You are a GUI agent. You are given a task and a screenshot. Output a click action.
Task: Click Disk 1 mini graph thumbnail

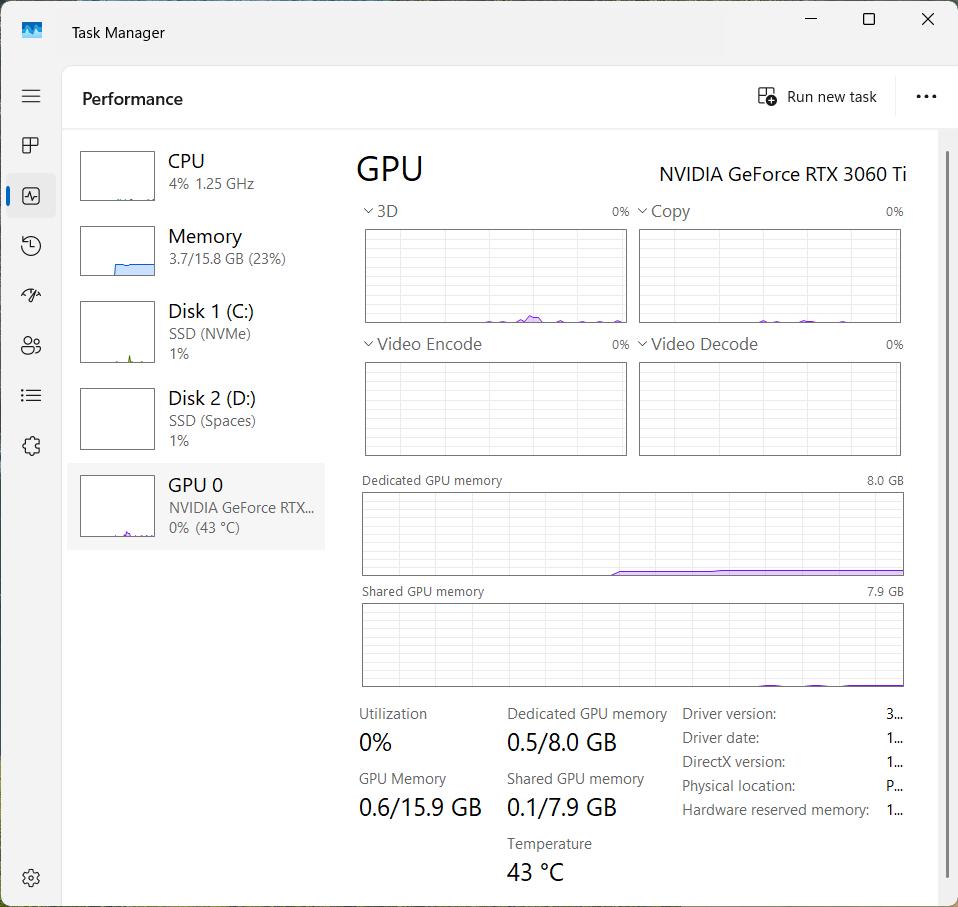point(117,332)
